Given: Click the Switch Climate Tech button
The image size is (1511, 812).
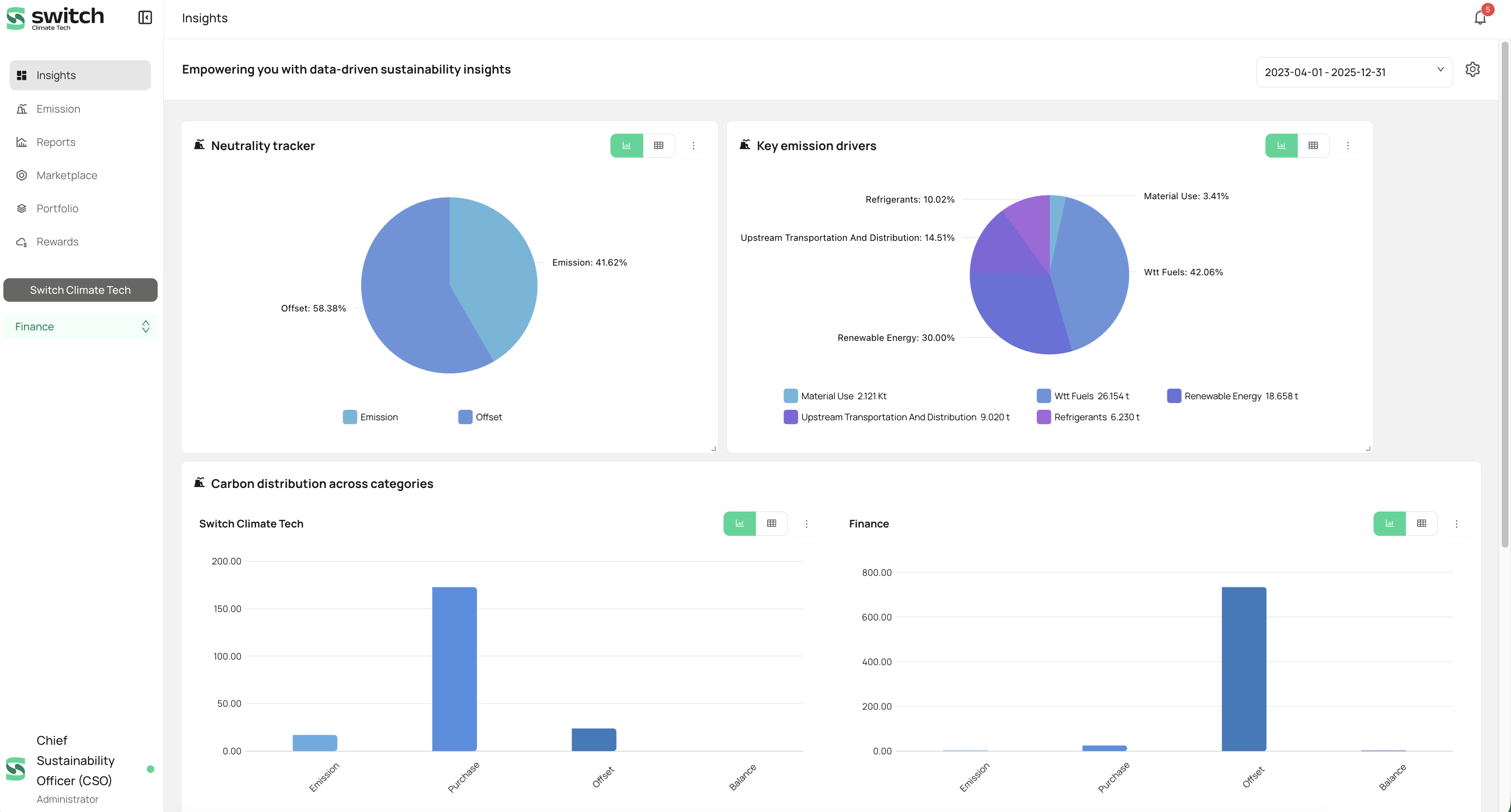Looking at the screenshot, I should click(80, 290).
